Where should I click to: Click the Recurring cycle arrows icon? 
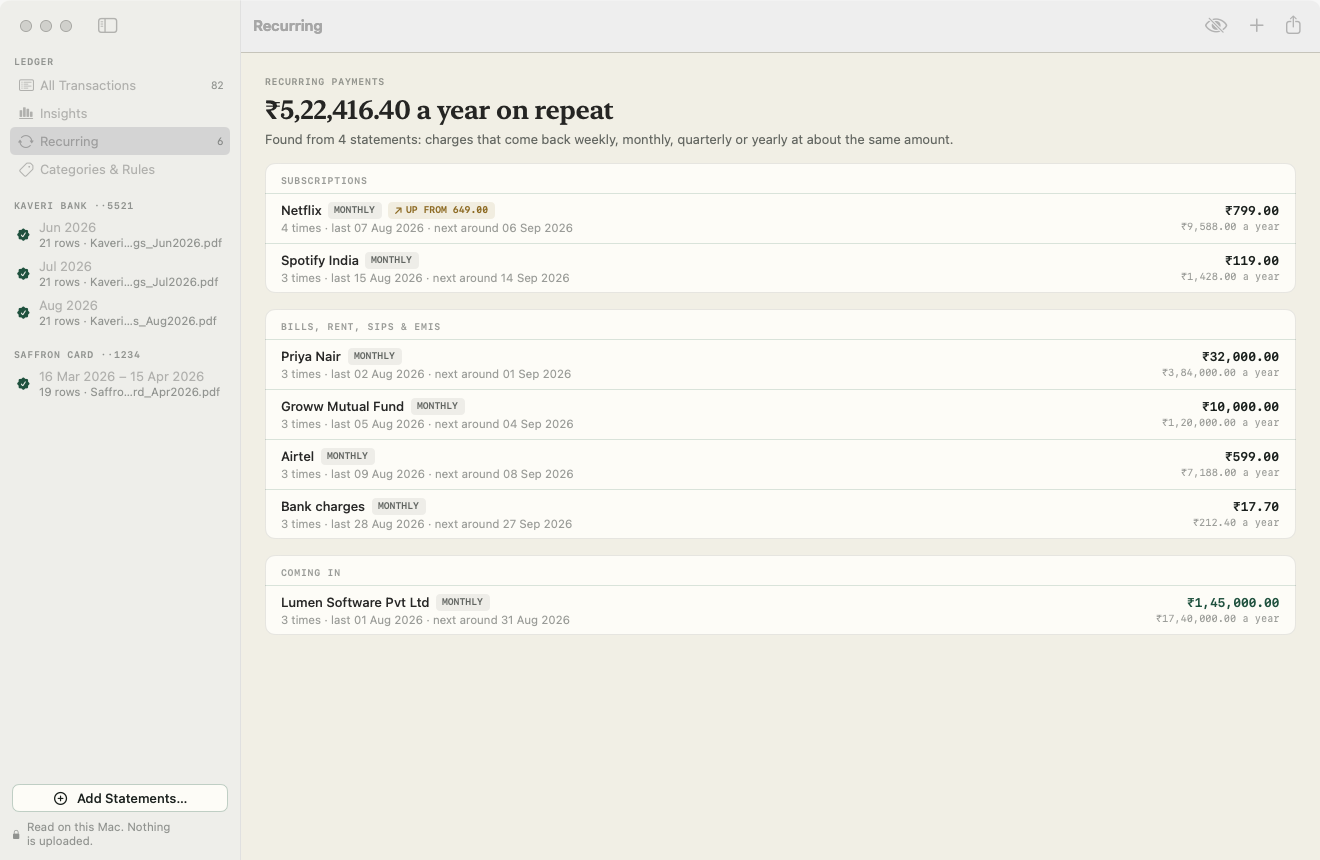click(26, 141)
